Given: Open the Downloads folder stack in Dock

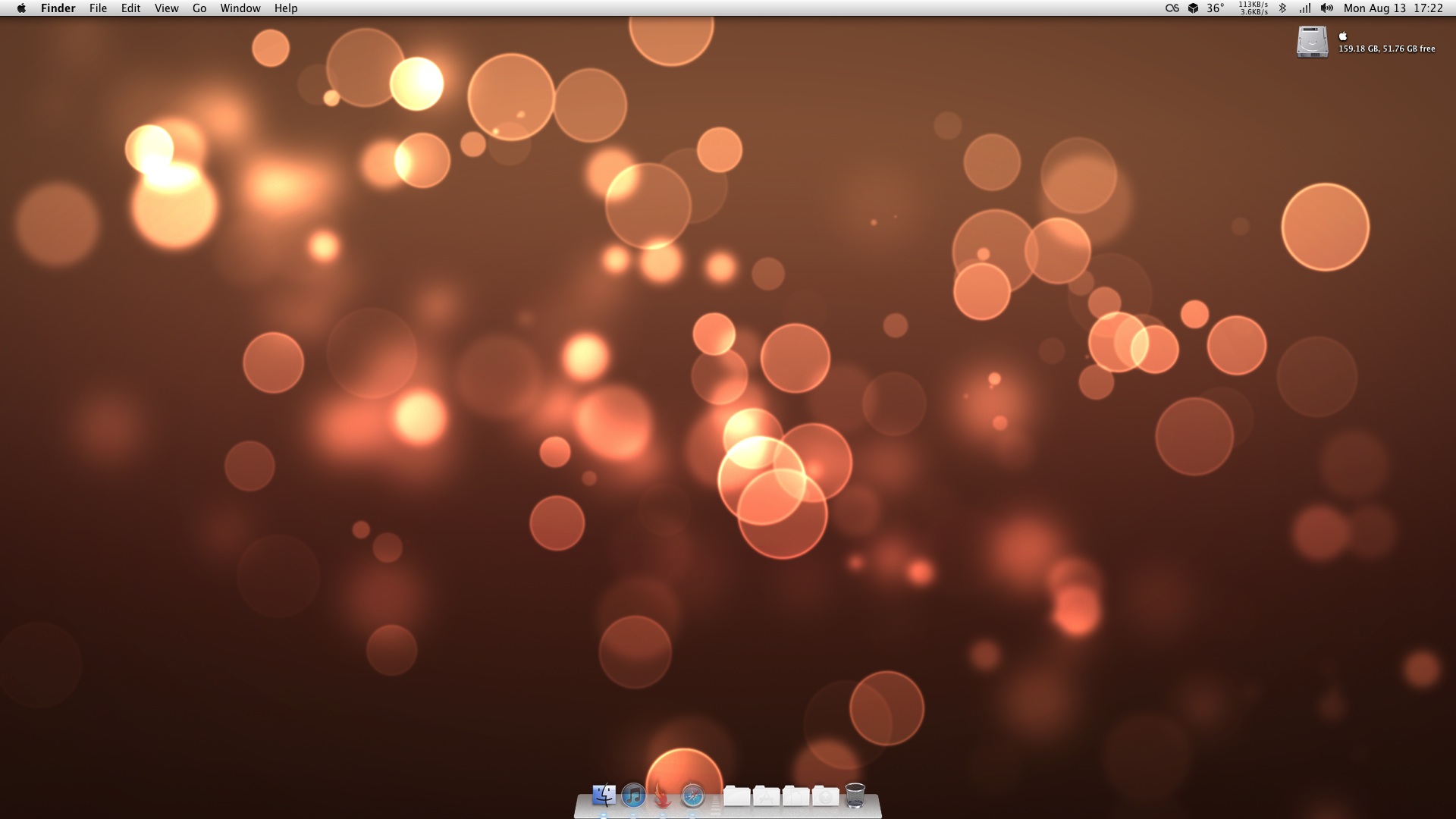Looking at the screenshot, I should point(826,795).
